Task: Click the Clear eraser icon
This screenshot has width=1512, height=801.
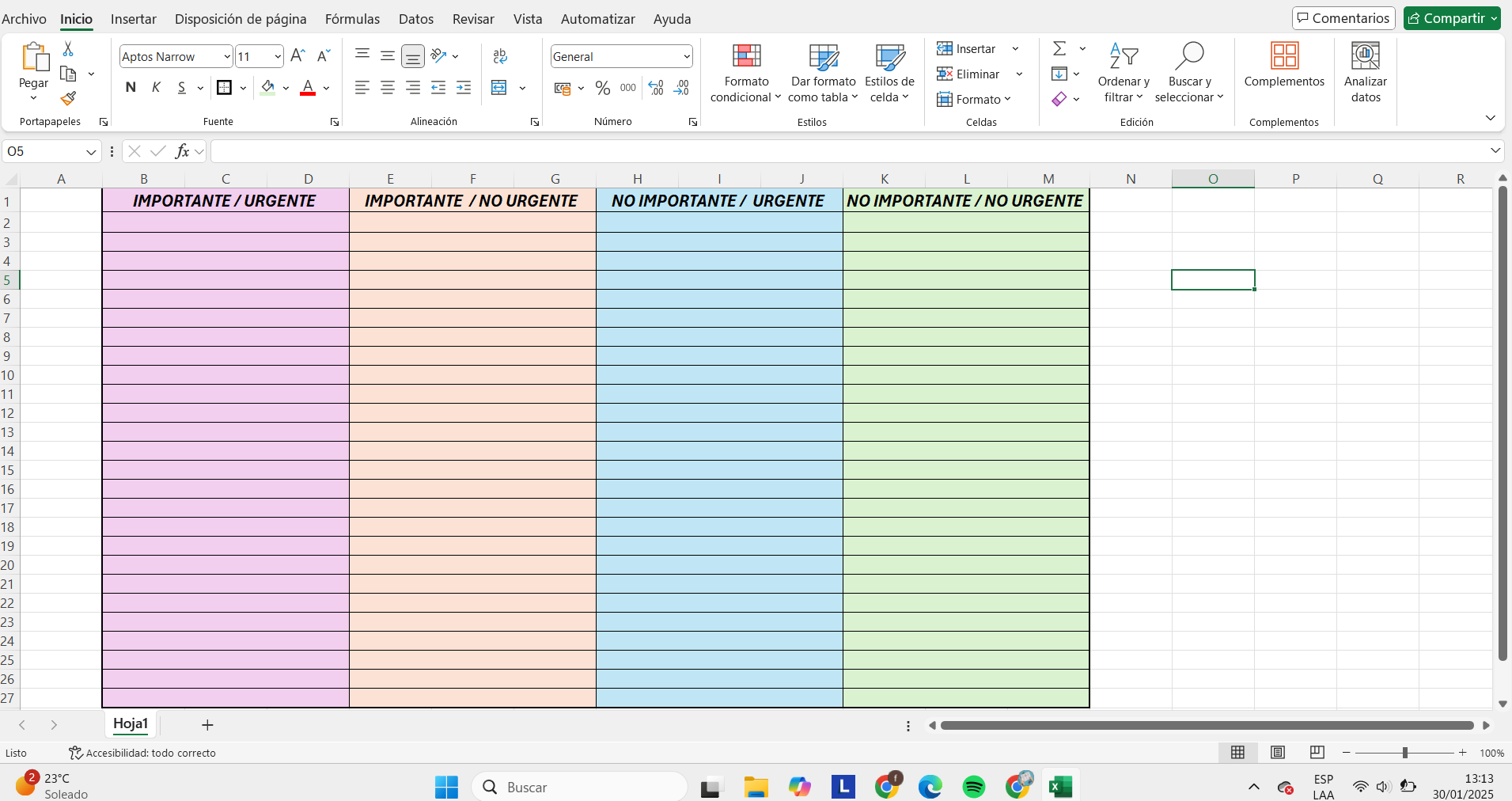Action: (1059, 99)
